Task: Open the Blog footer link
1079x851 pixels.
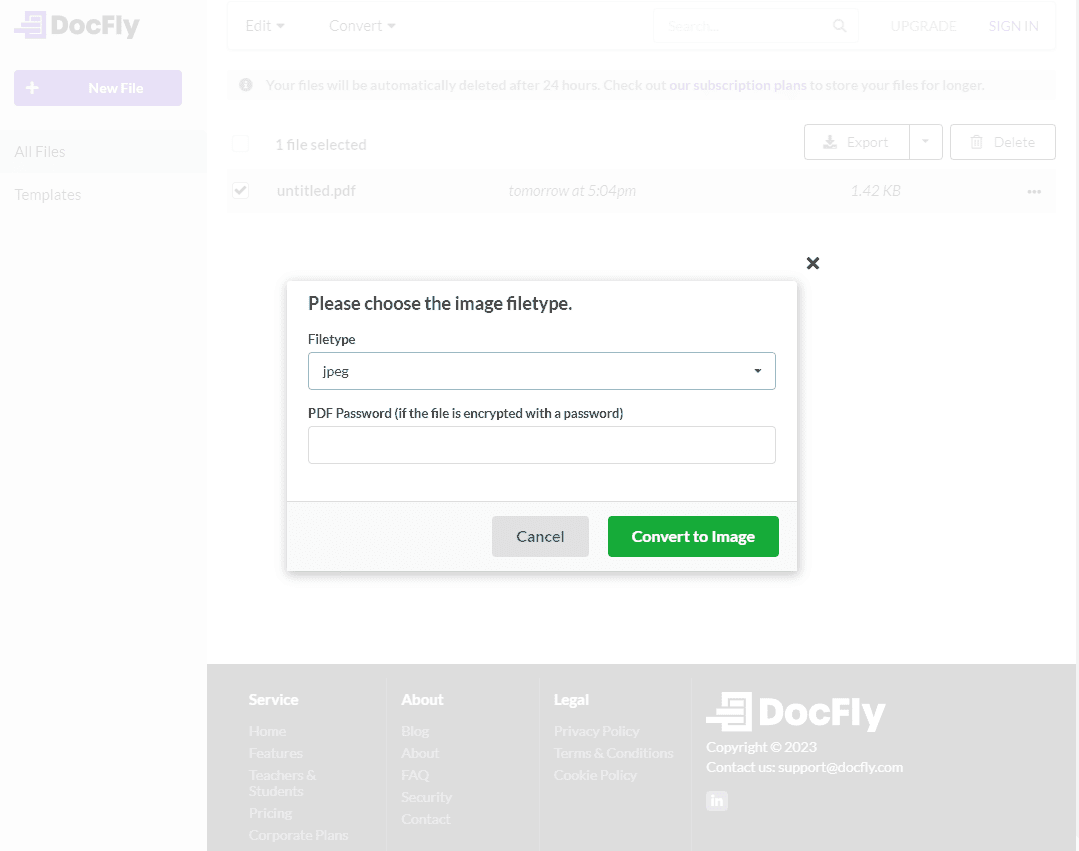Action: point(415,731)
